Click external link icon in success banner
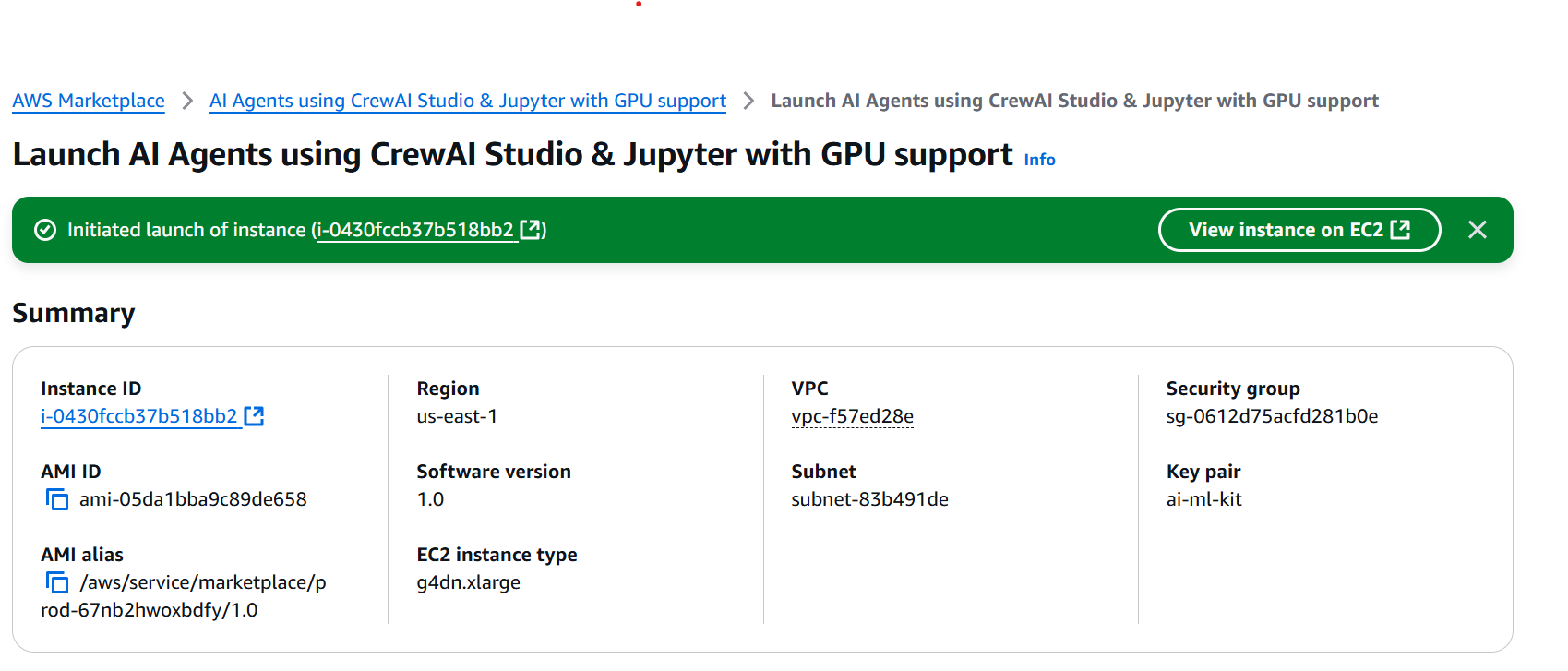The image size is (1568, 671). (531, 229)
